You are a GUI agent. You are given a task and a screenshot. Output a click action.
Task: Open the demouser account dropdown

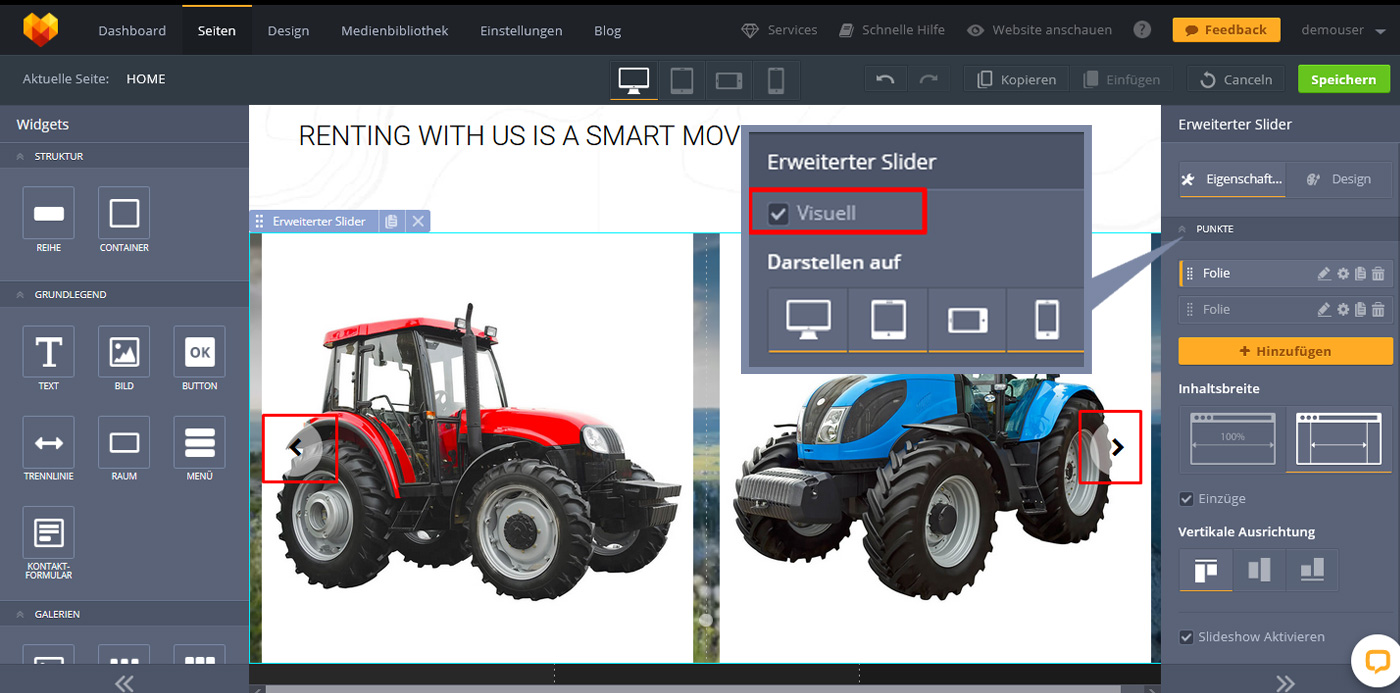tap(1344, 30)
